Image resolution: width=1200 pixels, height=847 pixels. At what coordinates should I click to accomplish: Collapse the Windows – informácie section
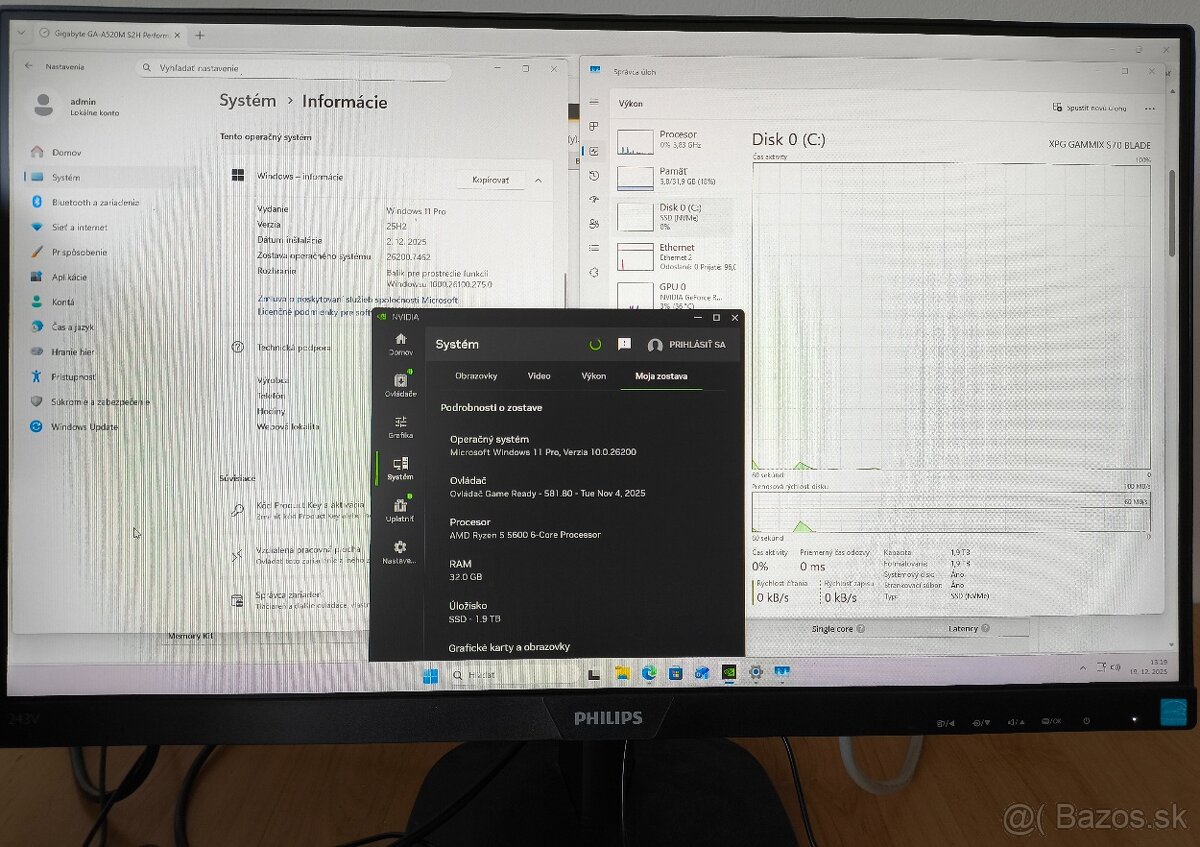click(x=537, y=180)
